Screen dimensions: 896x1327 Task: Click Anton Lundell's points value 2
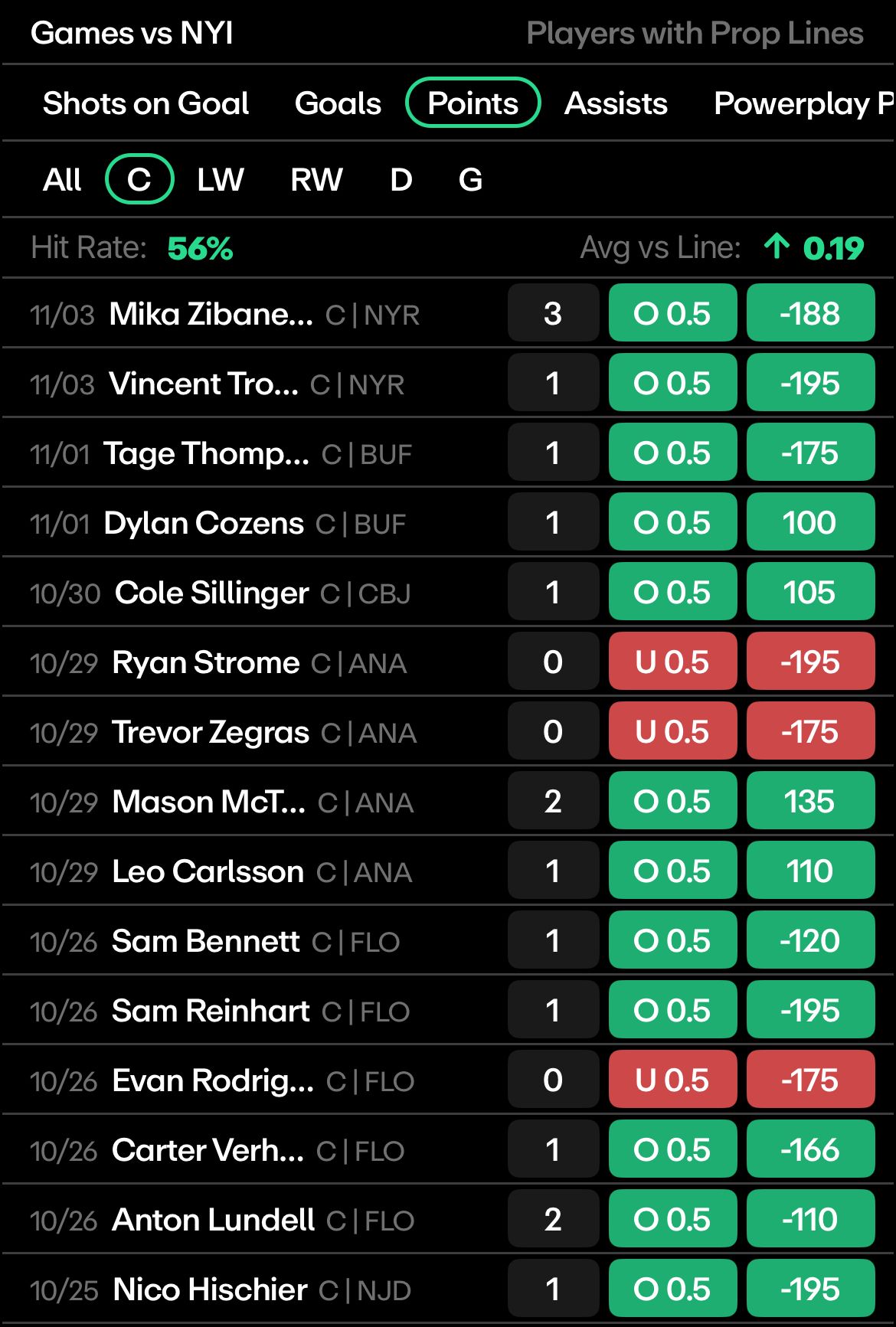click(553, 1219)
